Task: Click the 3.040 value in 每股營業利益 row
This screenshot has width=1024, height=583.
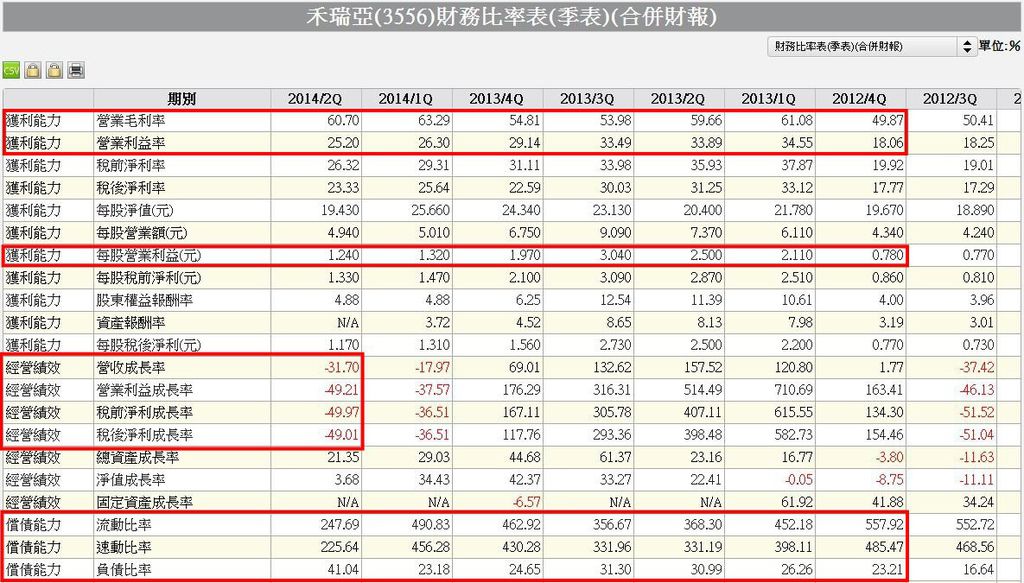Action: (615, 255)
